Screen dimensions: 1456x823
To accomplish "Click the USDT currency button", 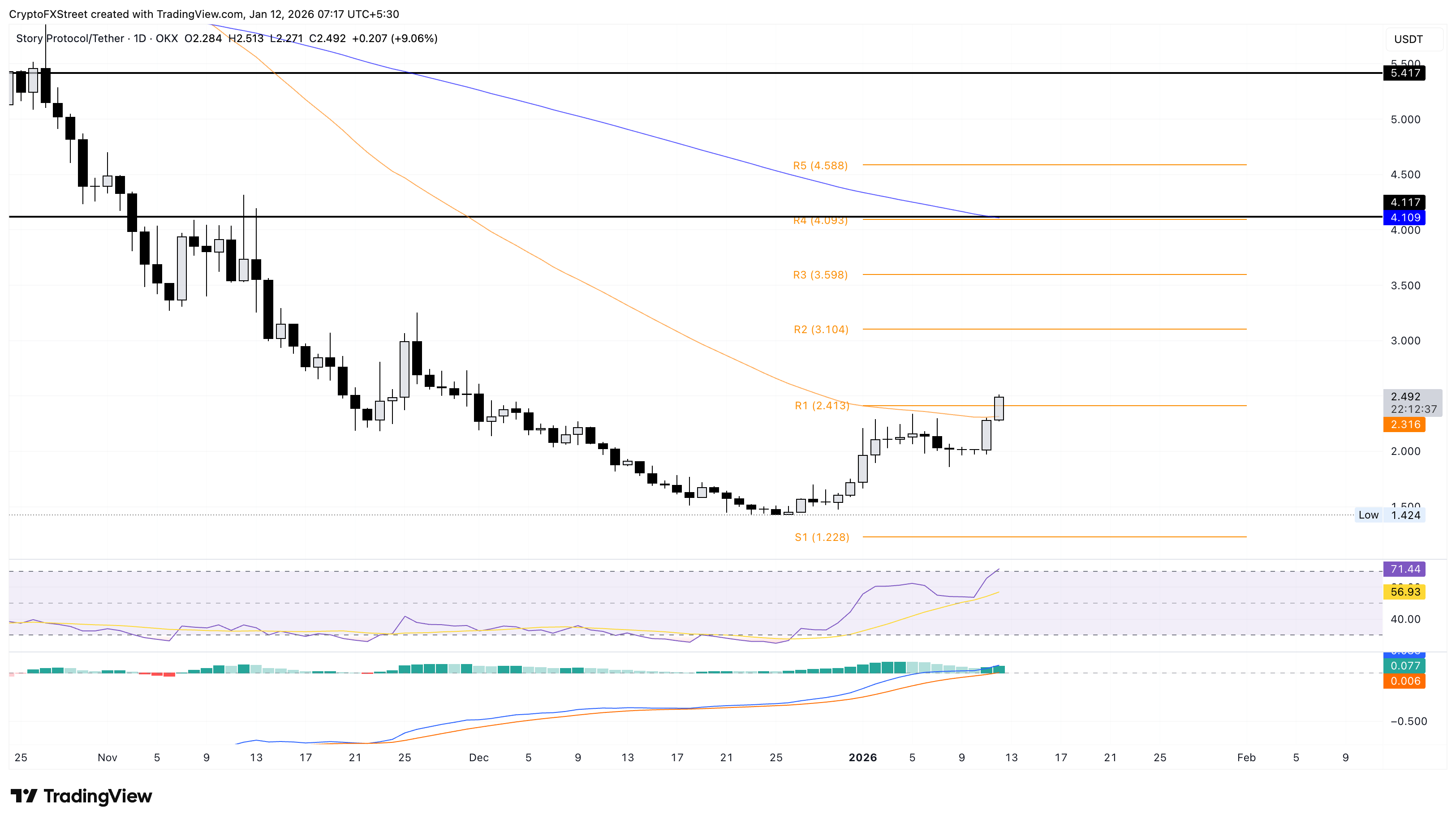I will pyautogui.click(x=1408, y=39).
